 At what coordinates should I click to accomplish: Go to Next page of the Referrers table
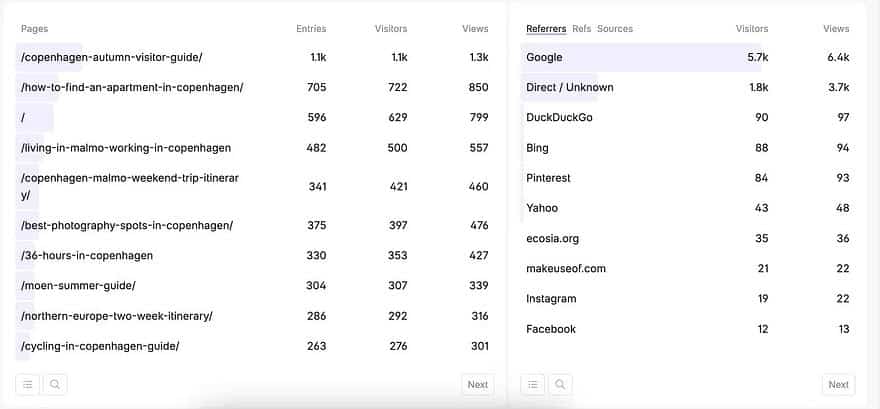[838, 384]
